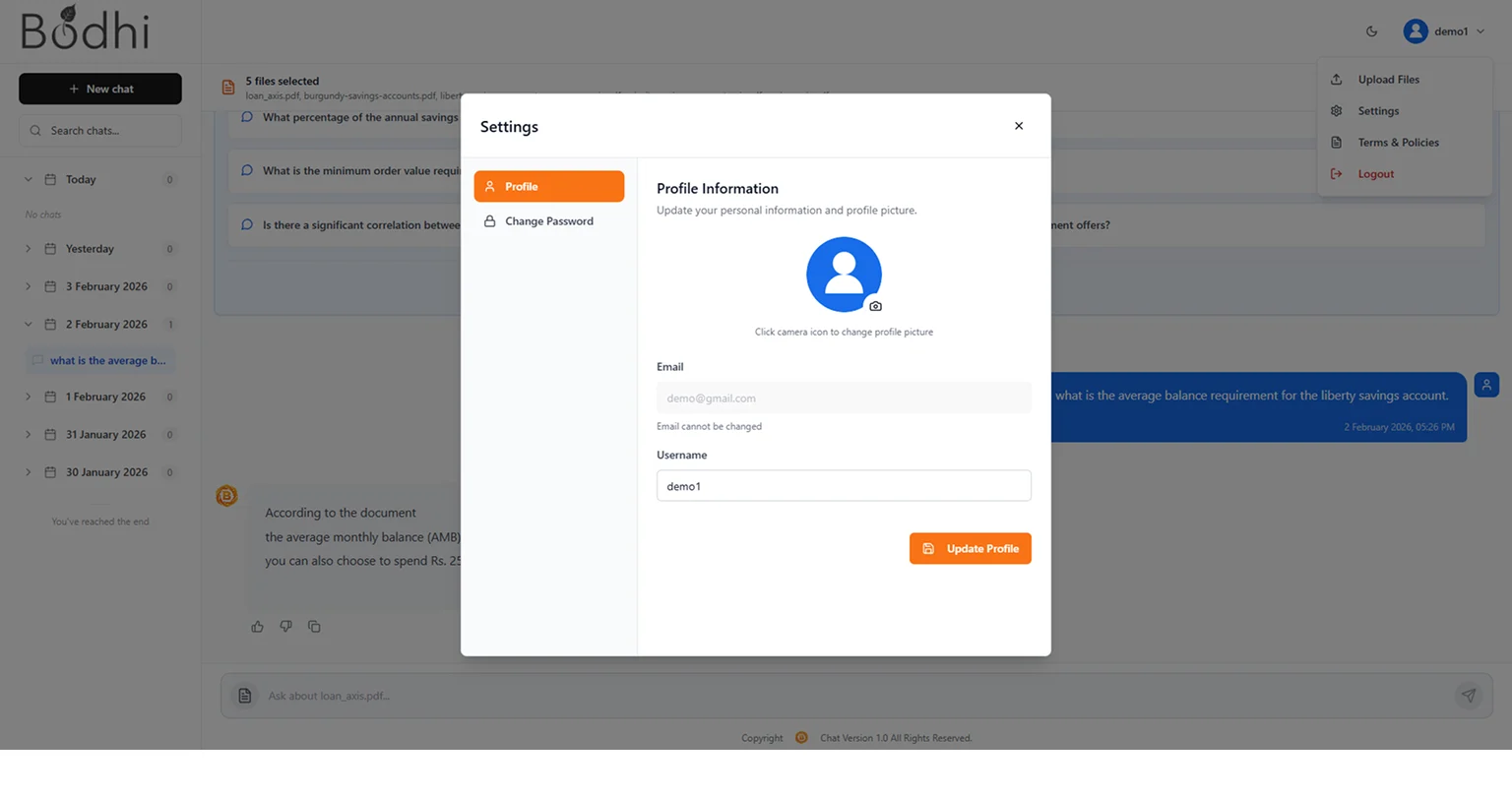Collapse the 2 February 2026 group
The width and height of the screenshot is (1512, 797).
pyautogui.click(x=28, y=325)
